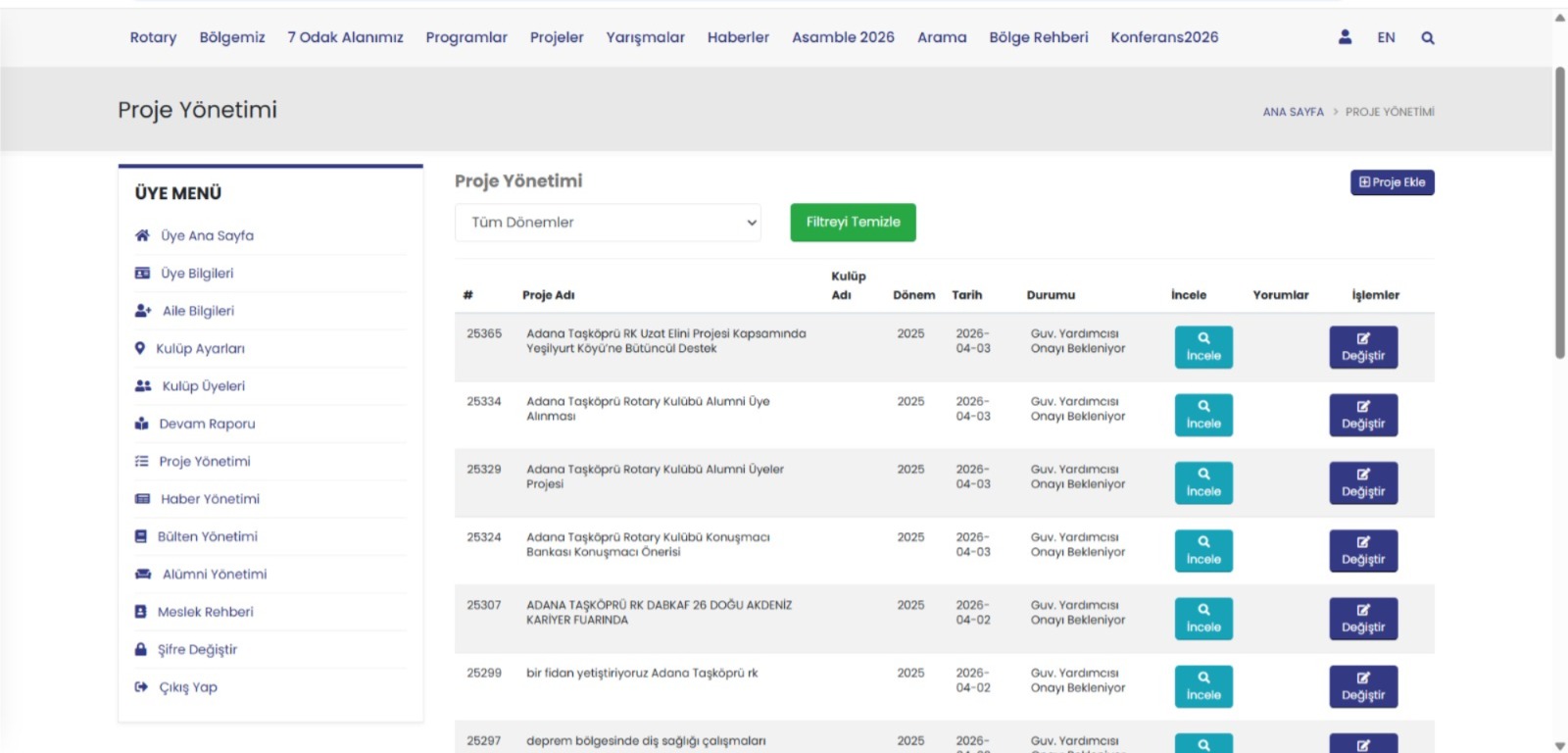Image resolution: width=1568 pixels, height=753 pixels.
Task: Click the sign-out icon beside Çıkış Yap
Action: tap(141, 687)
